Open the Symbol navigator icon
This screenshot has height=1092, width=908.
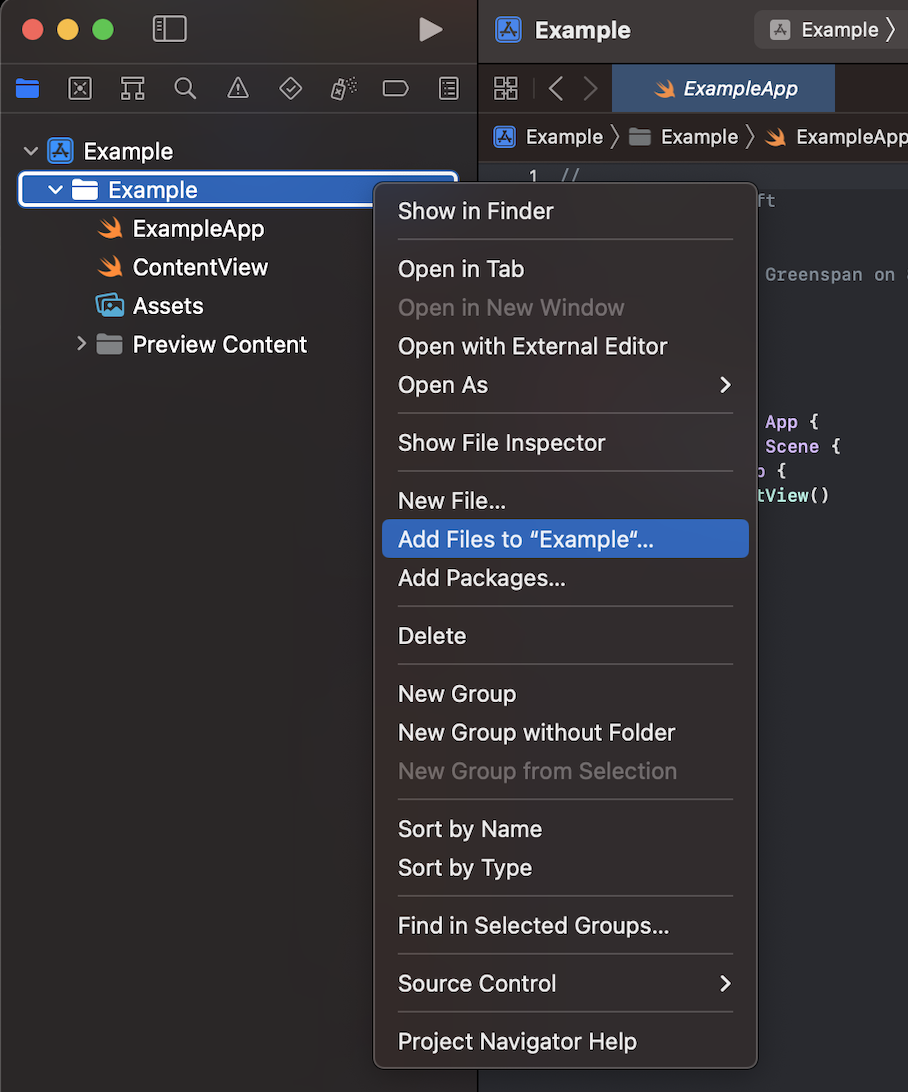tap(132, 88)
